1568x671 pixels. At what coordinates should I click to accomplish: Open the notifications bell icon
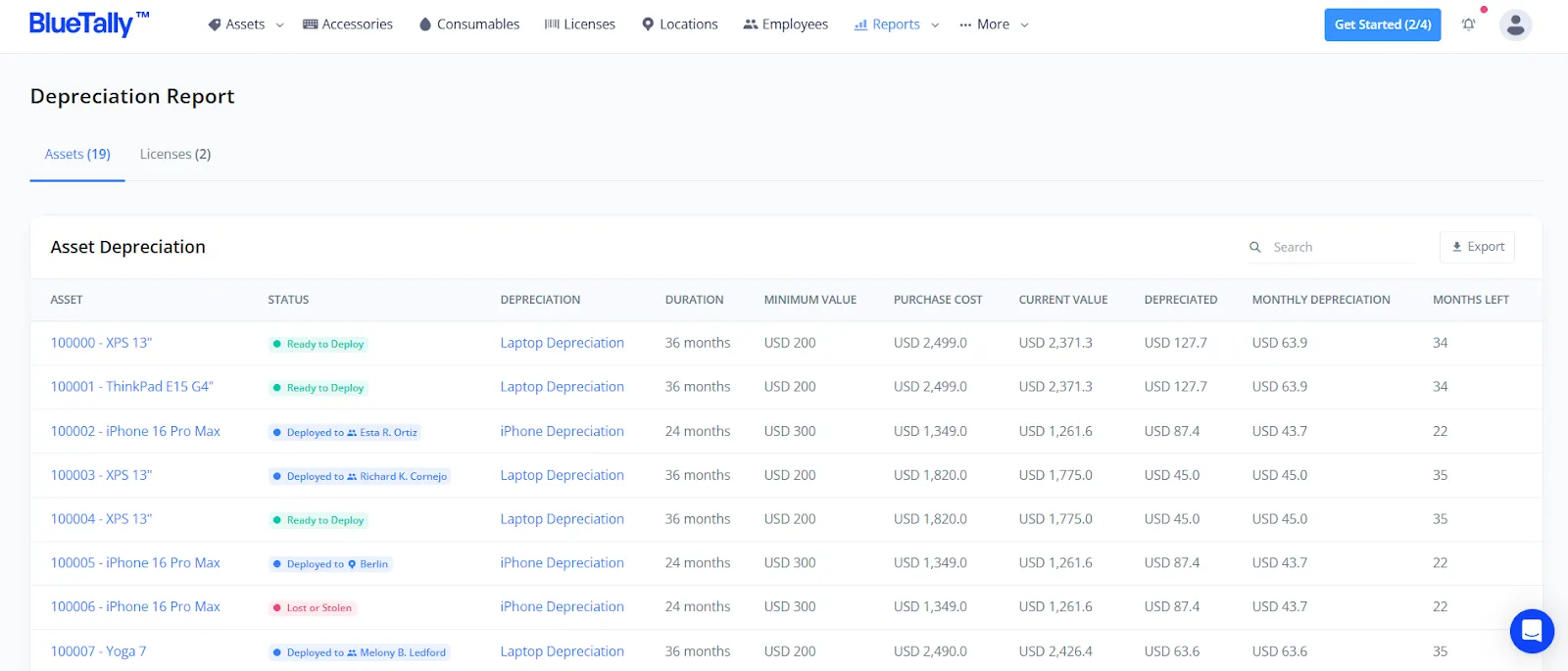1468,24
